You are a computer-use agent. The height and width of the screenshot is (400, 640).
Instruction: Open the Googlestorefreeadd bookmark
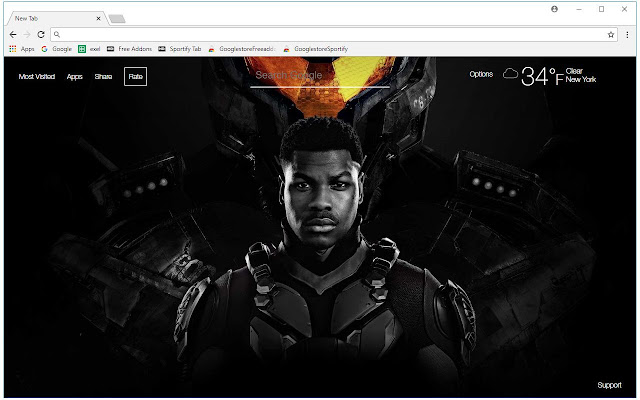242,49
